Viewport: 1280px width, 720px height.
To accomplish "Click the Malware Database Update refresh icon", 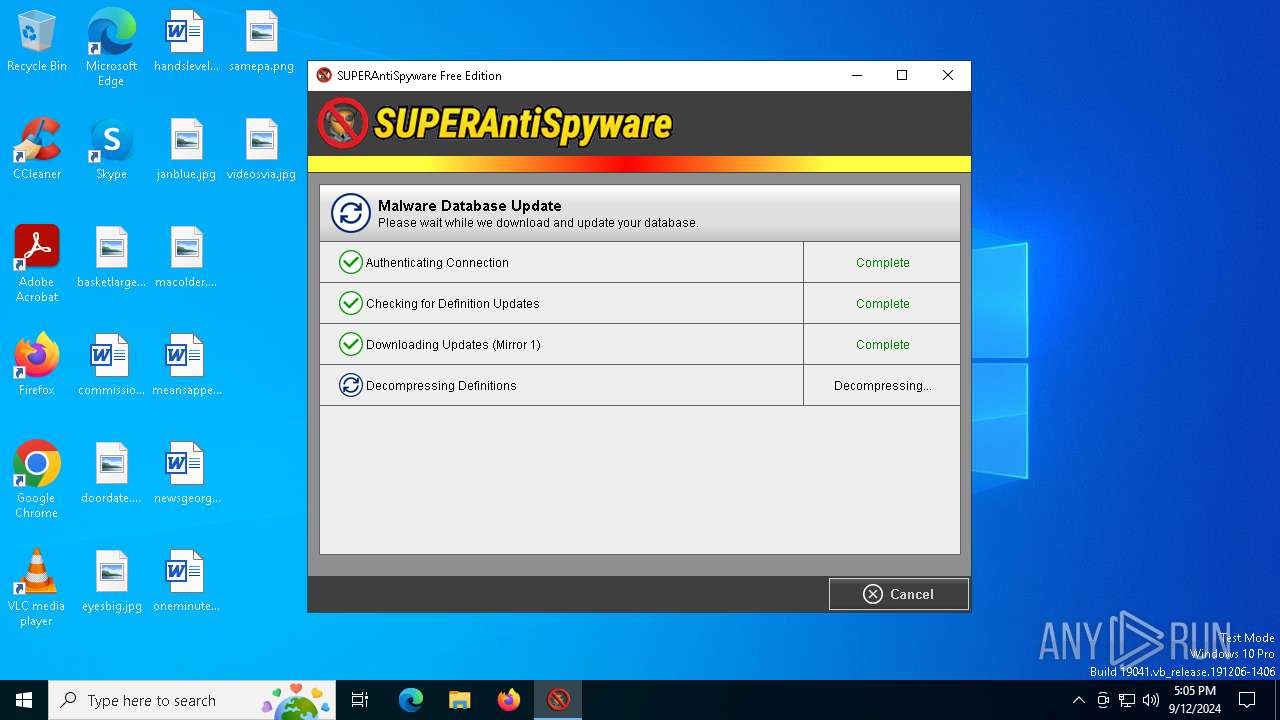I will (351, 213).
